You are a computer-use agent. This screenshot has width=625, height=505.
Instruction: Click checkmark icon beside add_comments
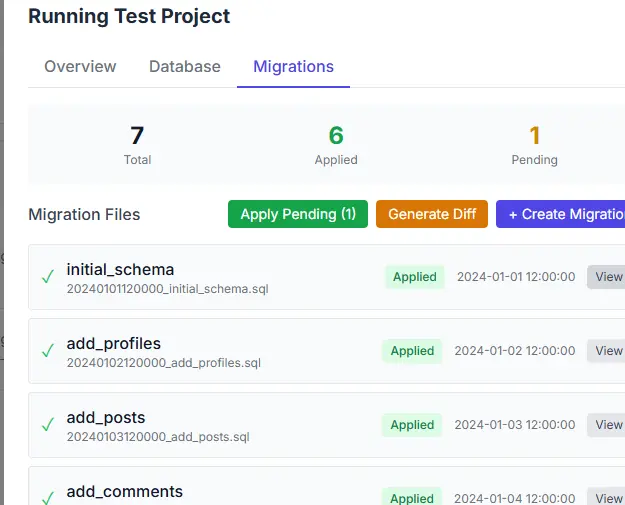[48, 498]
